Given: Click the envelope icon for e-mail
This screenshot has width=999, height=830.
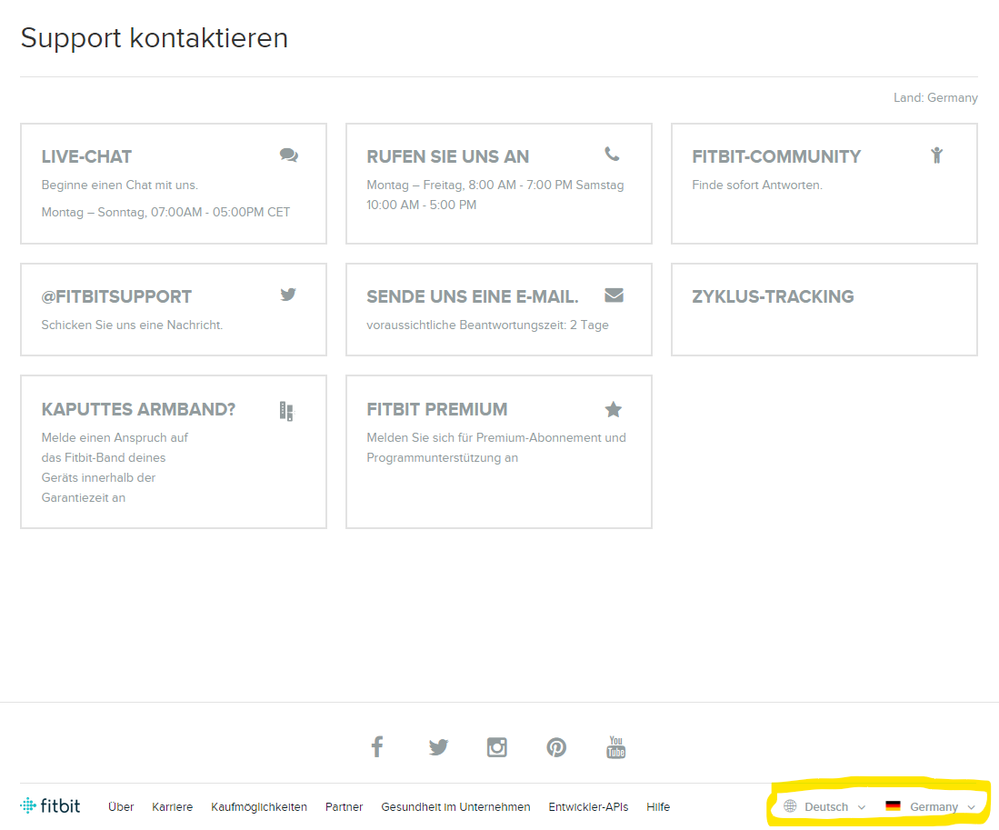Looking at the screenshot, I should 614,295.
